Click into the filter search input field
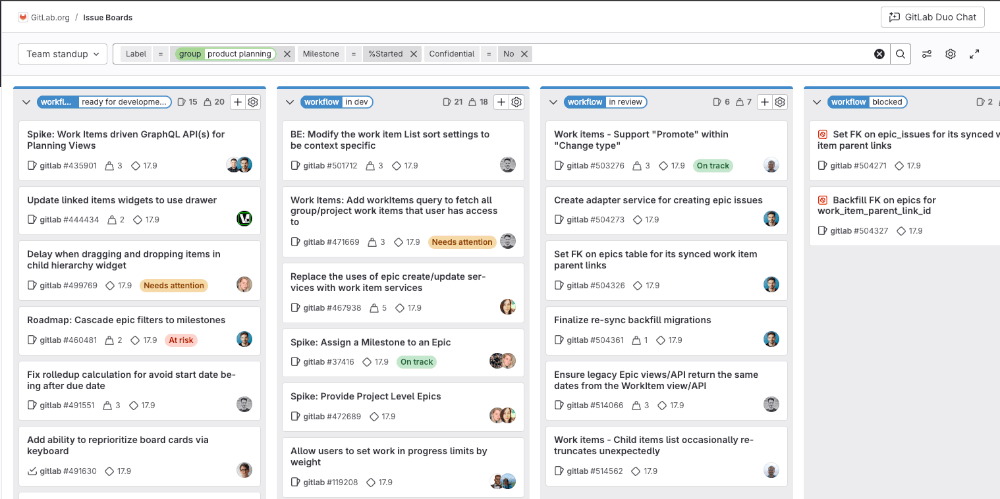 click(x=700, y=54)
